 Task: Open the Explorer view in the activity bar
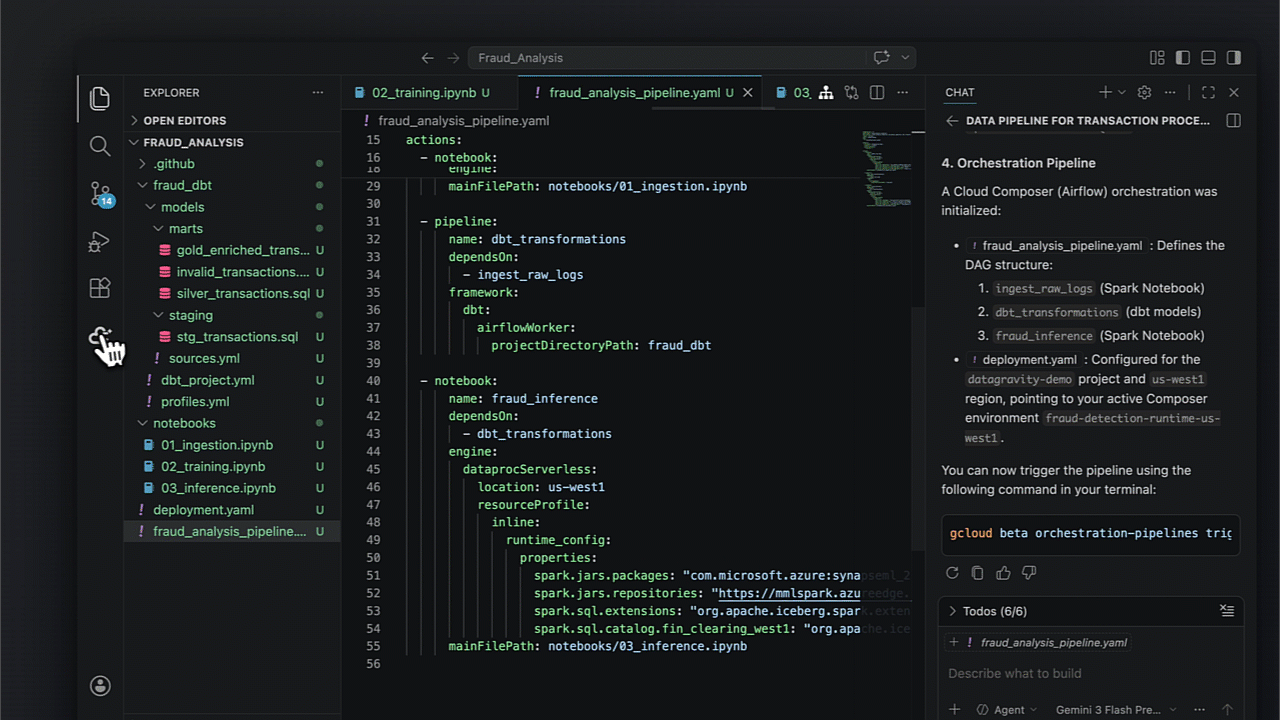(99, 98)
